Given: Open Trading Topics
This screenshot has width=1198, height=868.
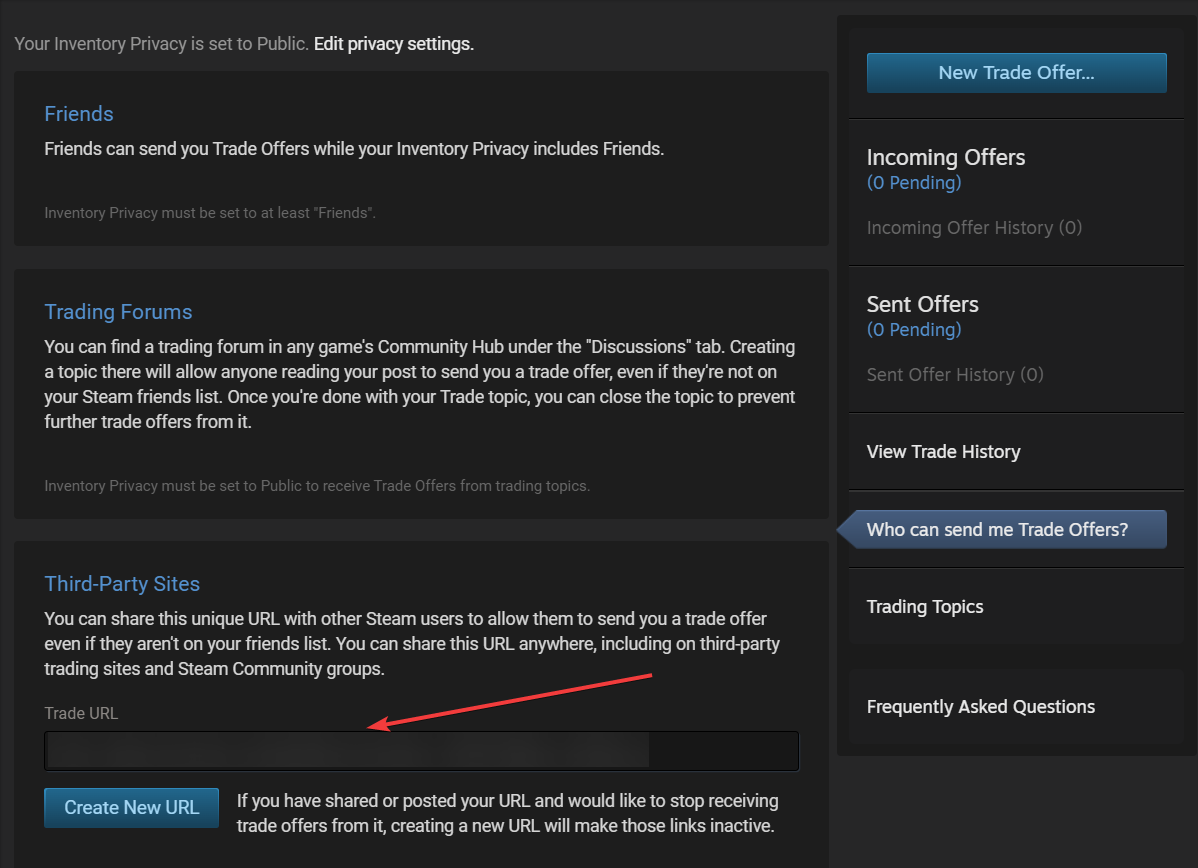Looking at the screenshot, I should 924,607.
